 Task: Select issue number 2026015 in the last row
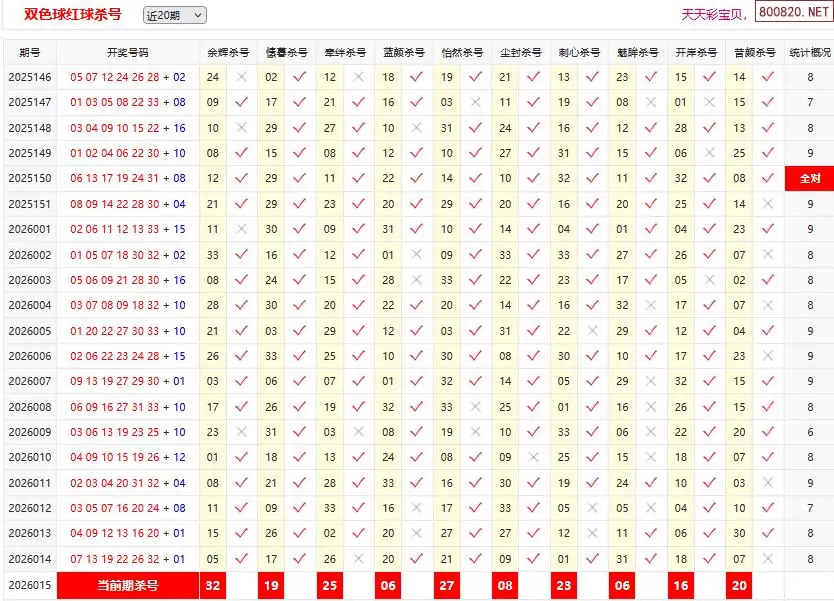29,585
